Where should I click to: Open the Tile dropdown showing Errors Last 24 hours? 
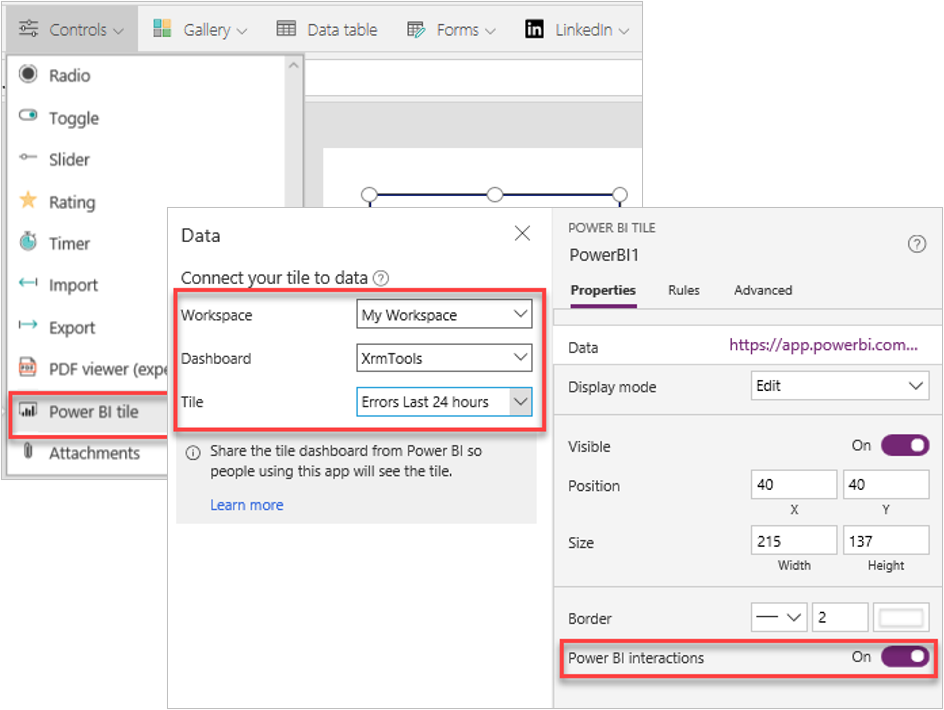[443, 401]
